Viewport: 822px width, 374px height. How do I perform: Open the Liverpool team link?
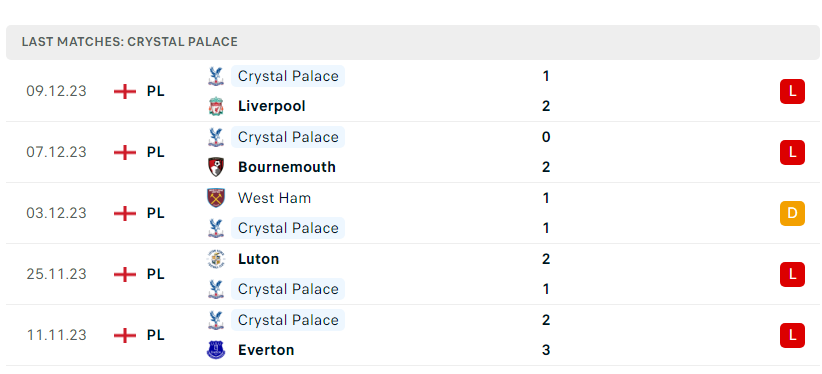click(x=272, y=106)
